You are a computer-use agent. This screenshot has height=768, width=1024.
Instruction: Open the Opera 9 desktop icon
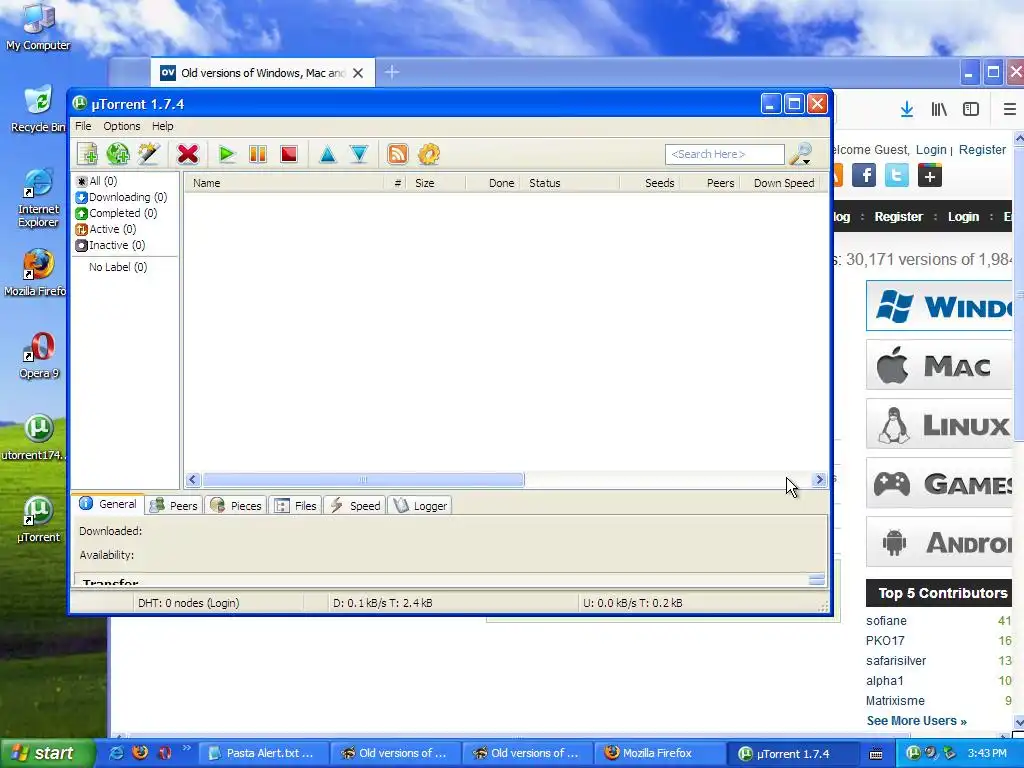point(39,355)
